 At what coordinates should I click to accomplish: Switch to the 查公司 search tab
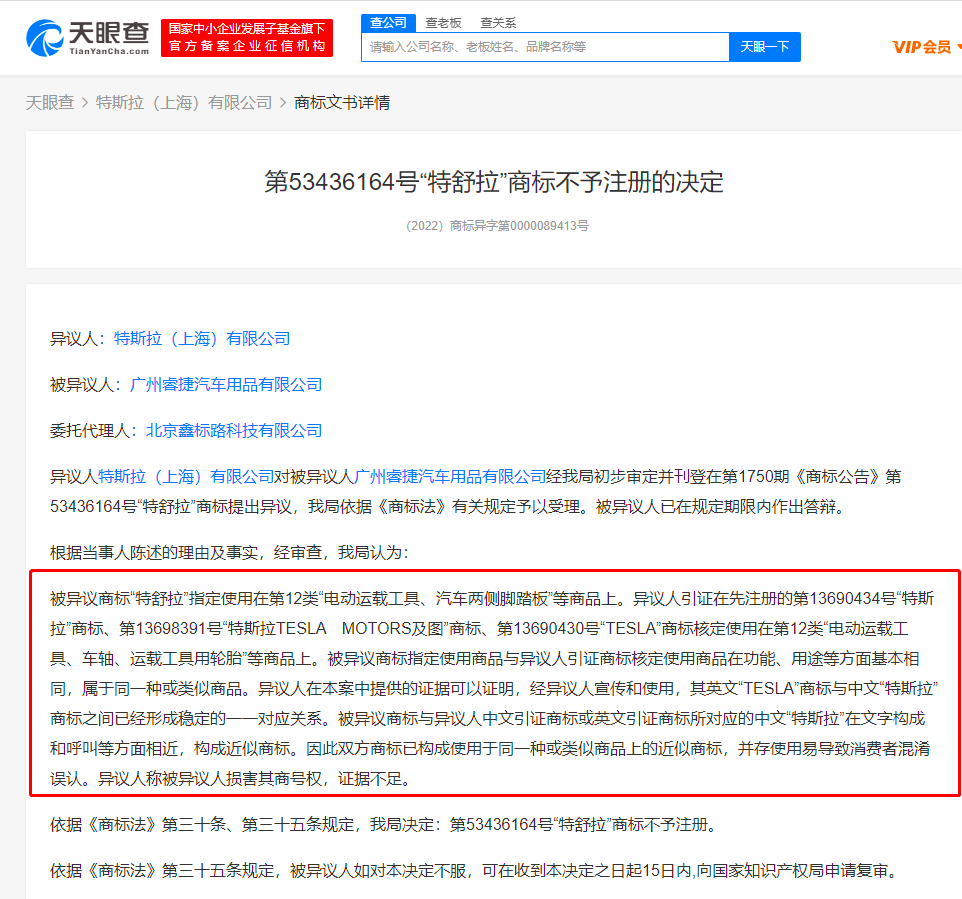click(x=388, y=22)
